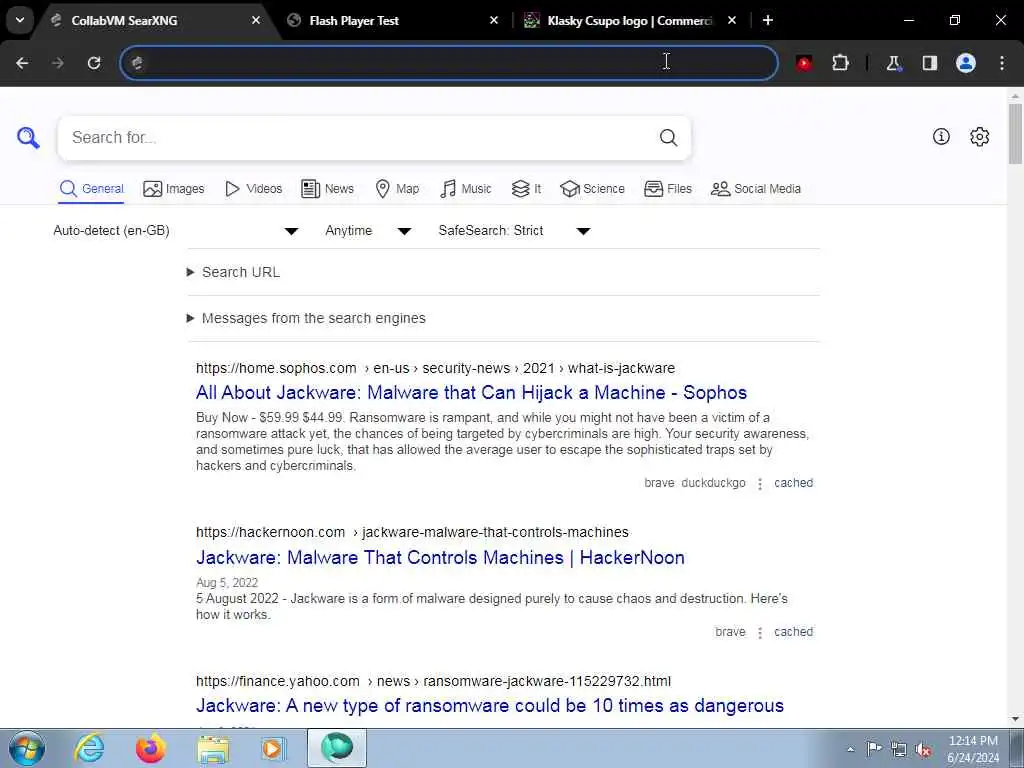This screenshot has width=1024, height=768.
Task: Launch Firefox from the taskbar
Action: pyautogui.click(x=151, y=748)
